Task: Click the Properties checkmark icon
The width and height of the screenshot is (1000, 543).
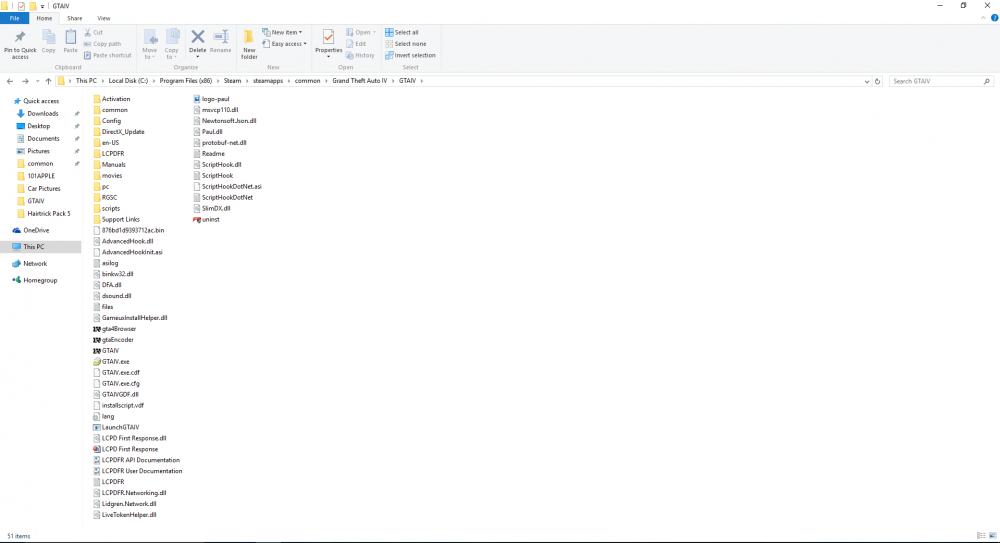Action: click(x=328, y=37)
